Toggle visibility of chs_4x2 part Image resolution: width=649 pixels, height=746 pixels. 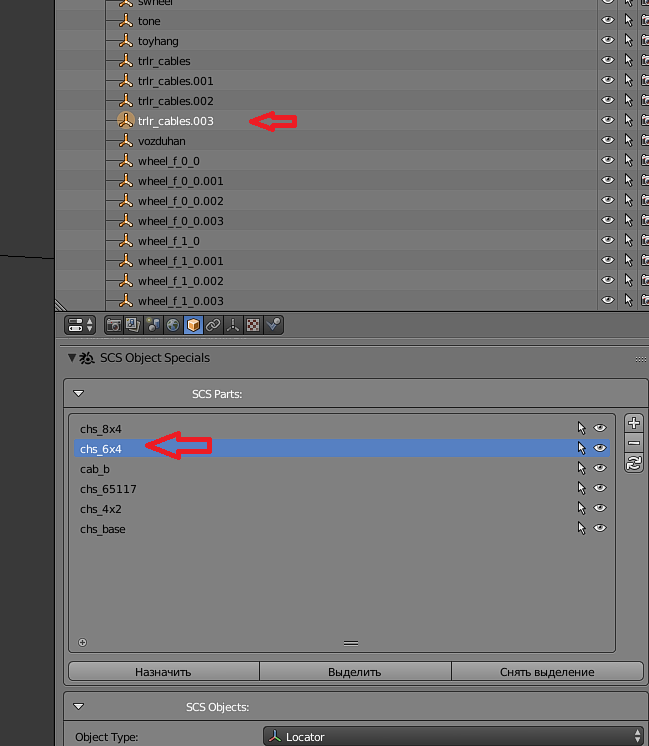click(600, 508)
